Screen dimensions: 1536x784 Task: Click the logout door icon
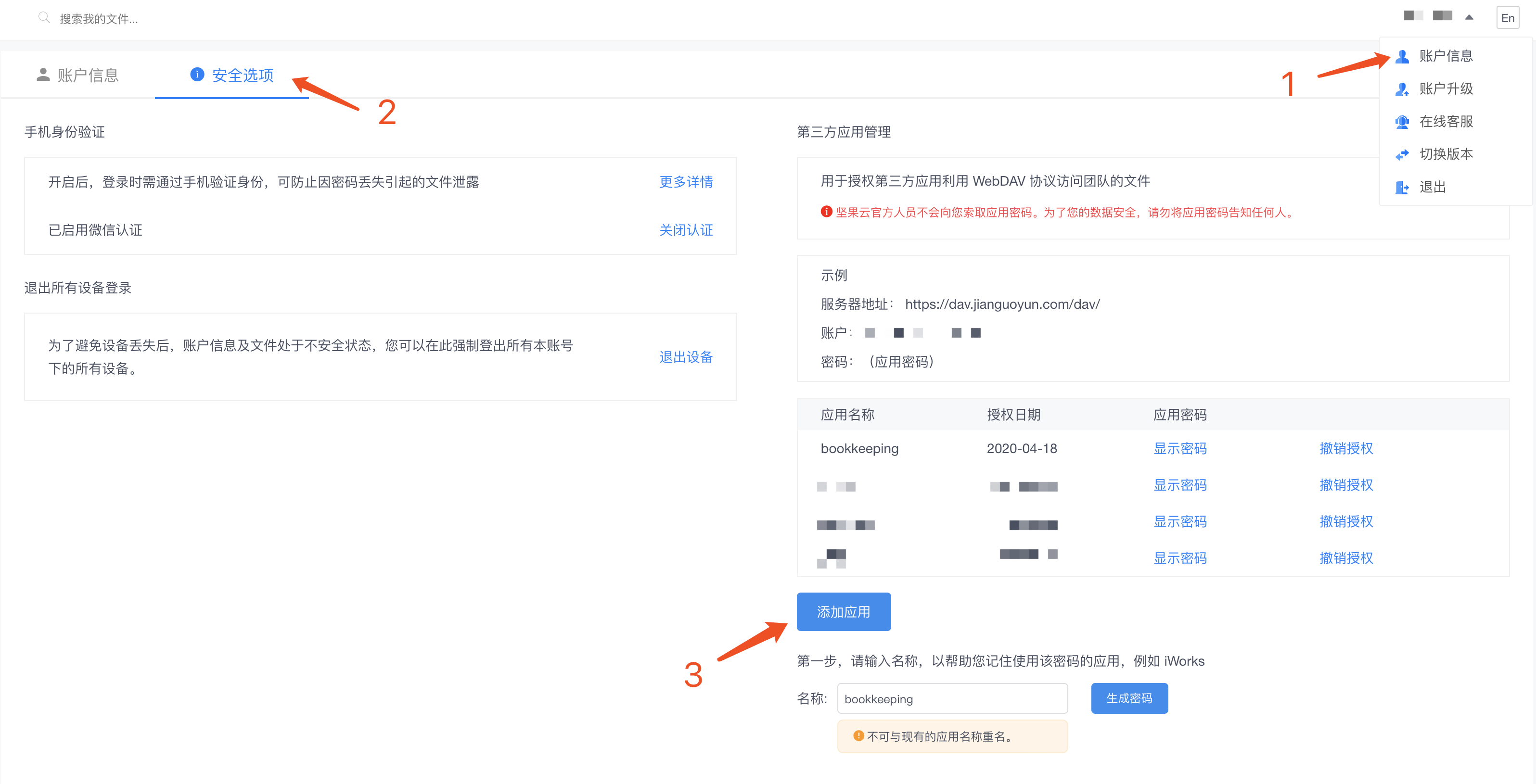[1402, 187]
